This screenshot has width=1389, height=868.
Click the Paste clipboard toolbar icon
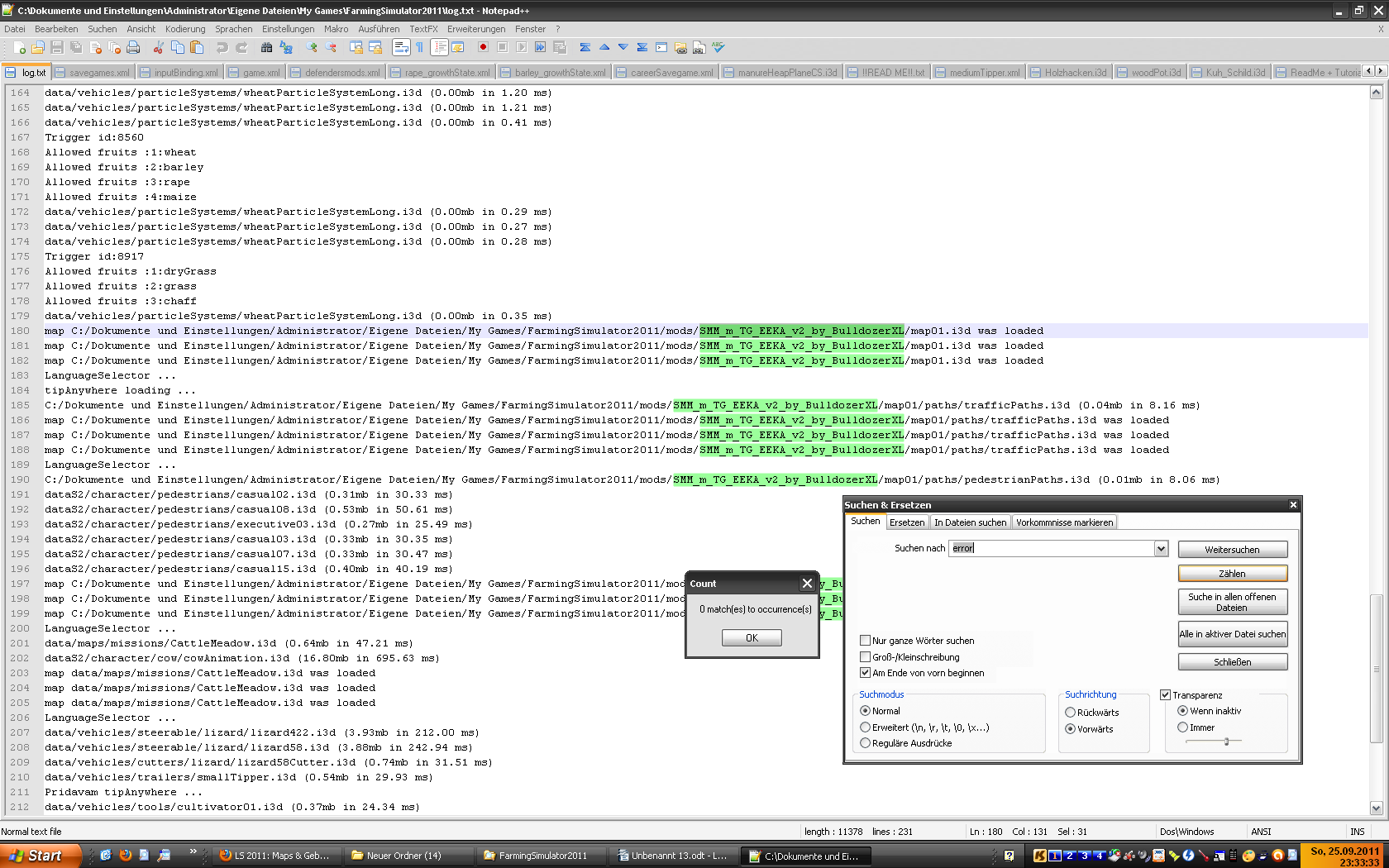coord(197,48)
